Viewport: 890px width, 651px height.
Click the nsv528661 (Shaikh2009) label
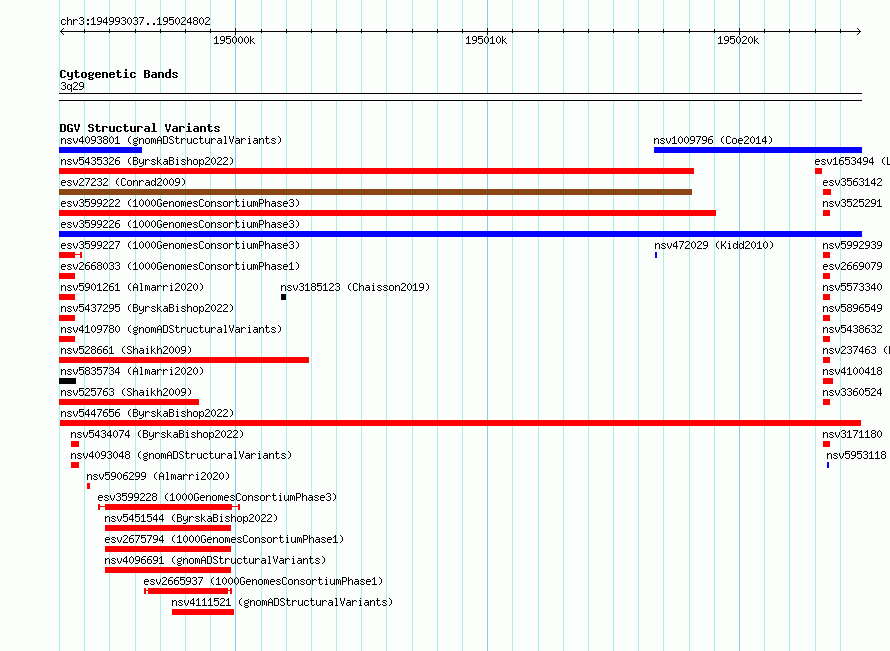(126, 350)
